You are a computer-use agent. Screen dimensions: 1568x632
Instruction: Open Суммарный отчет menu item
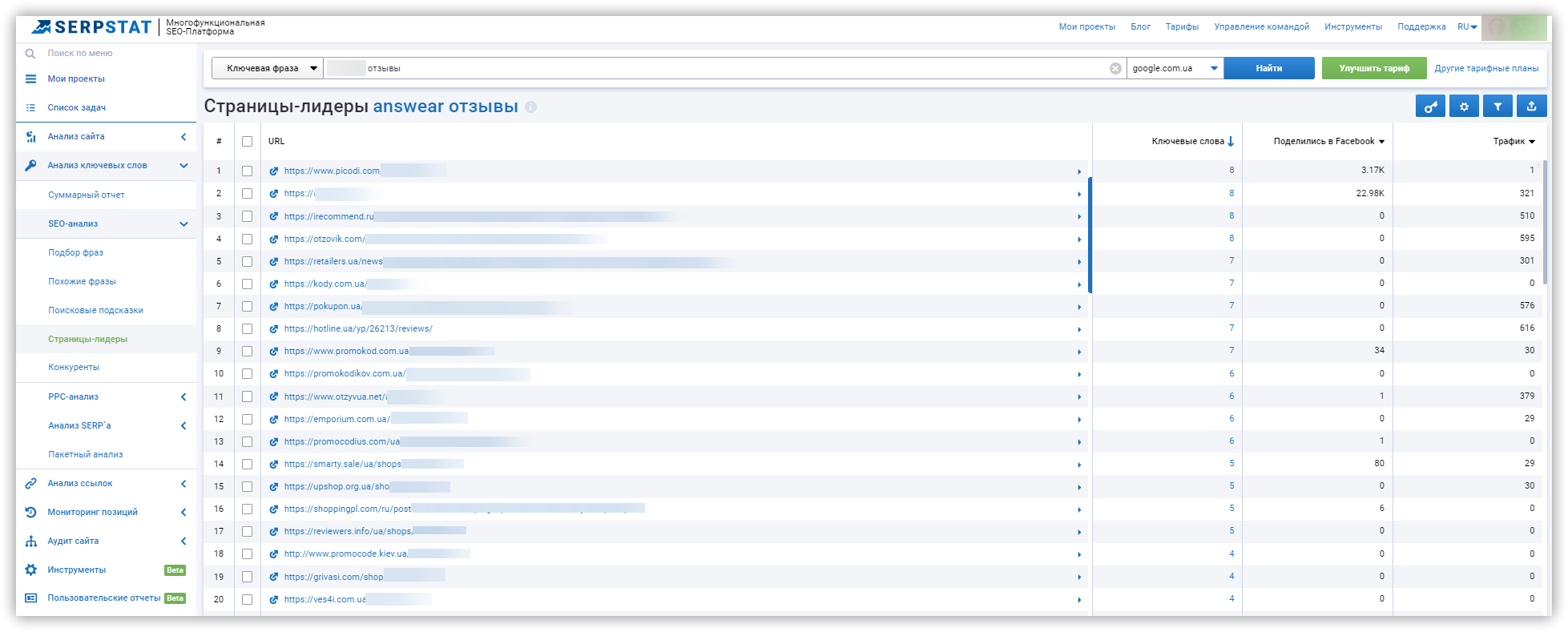[86, 195]
